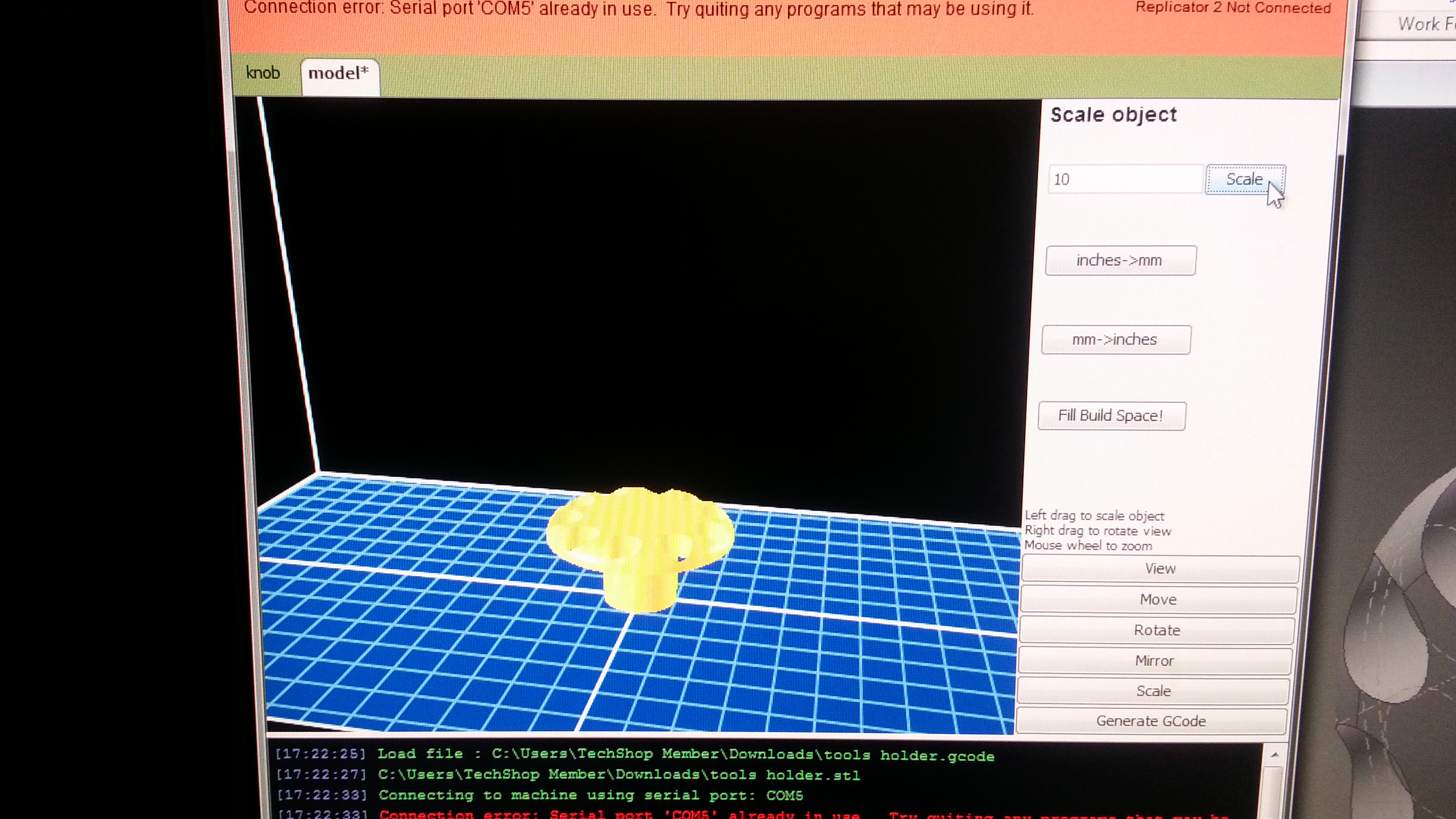Click the scale value input field
This screenshot has height=819, width=1456.
coord(1125,179)
